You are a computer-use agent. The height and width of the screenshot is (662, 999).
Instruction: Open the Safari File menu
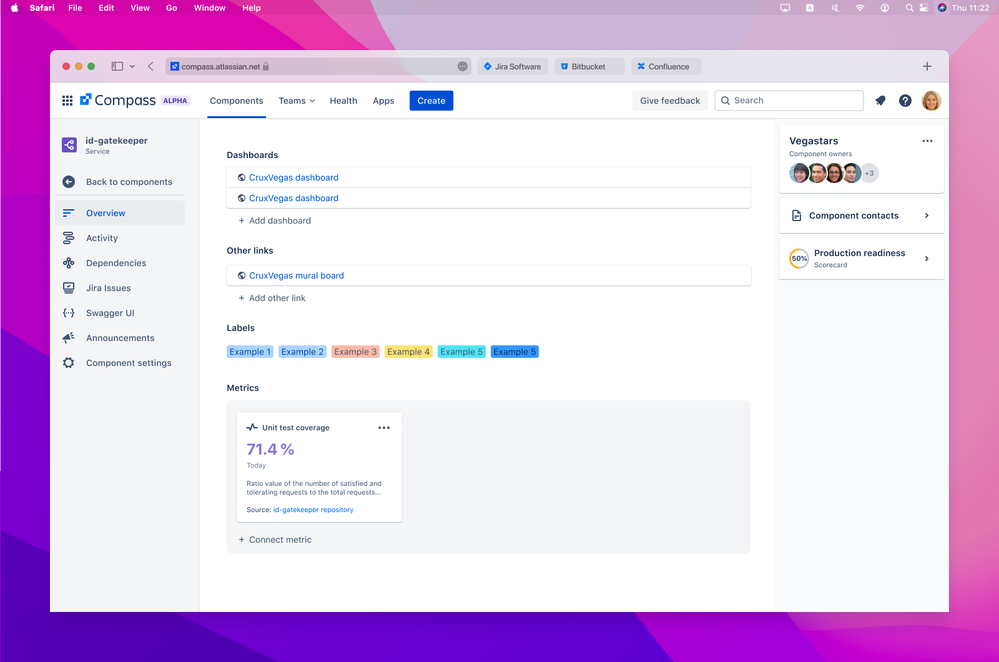click(x=75, y=8)
